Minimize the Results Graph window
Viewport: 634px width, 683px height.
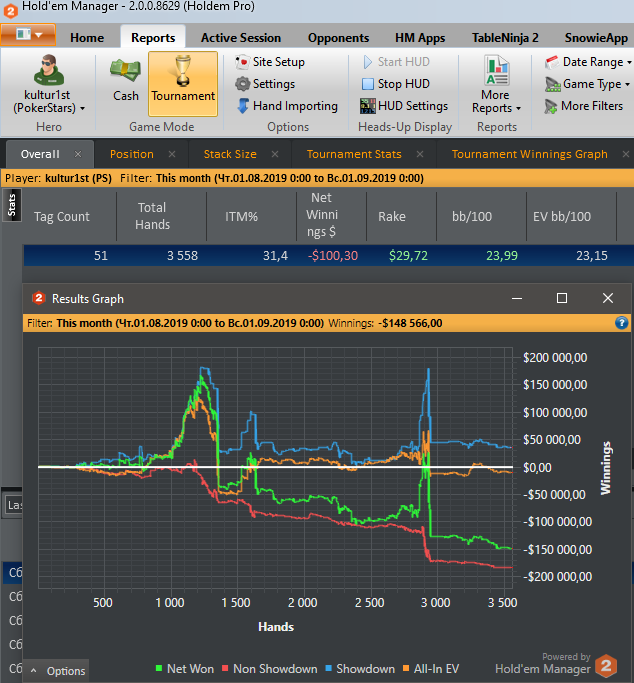[517, 298]
